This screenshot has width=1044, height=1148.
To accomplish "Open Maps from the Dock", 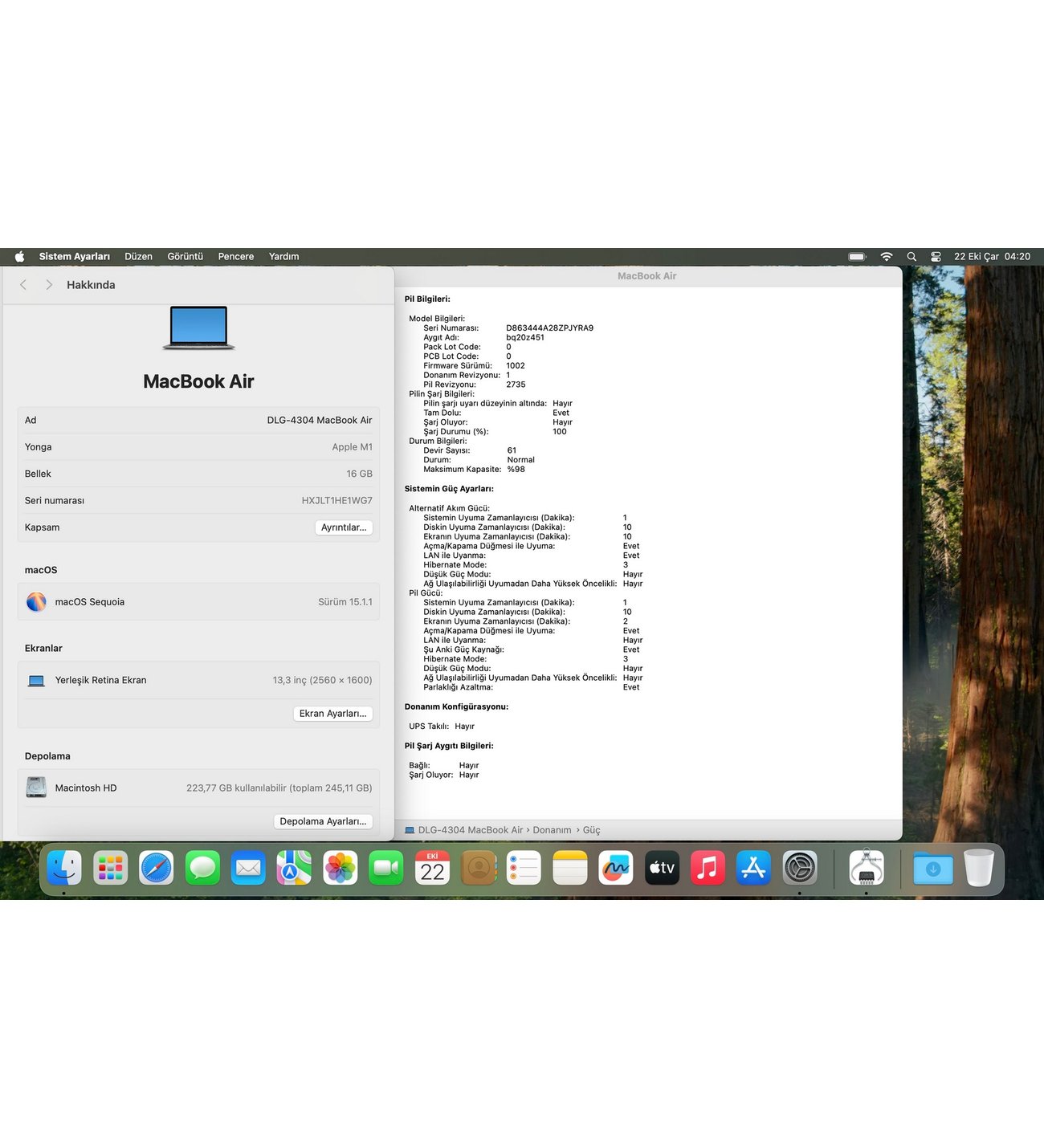I will coord(294,868).
